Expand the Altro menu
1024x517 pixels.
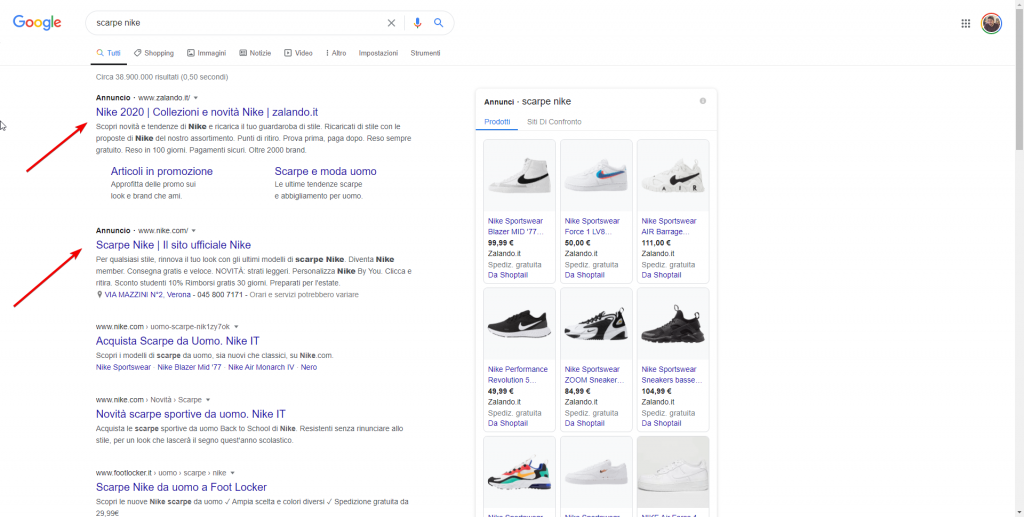pyautogui.click(x=336, y=53)
